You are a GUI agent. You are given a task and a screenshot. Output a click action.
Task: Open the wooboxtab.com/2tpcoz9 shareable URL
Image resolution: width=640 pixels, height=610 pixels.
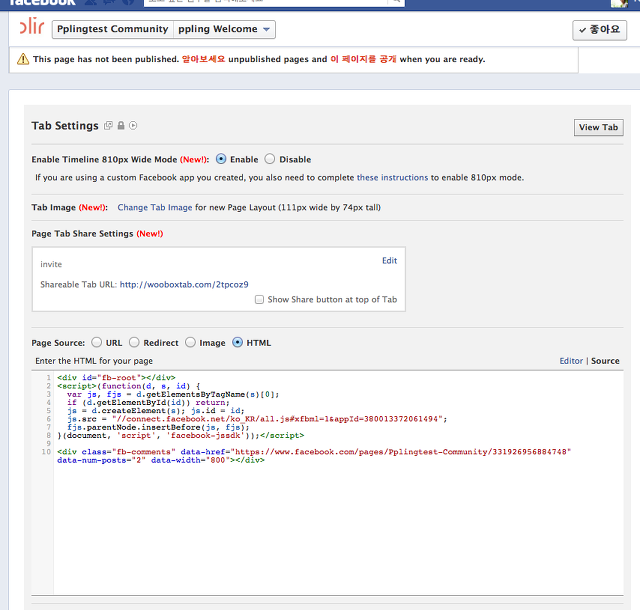[x=184, y=285]
